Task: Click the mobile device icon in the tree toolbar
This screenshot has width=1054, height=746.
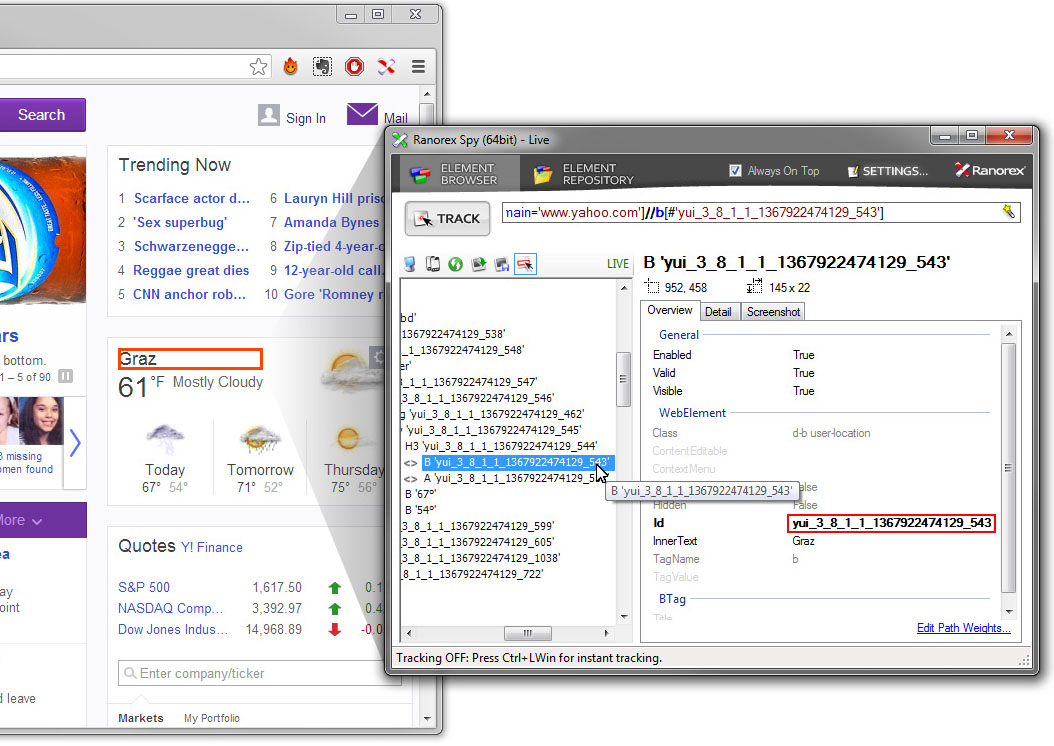Action: [433, 264]
